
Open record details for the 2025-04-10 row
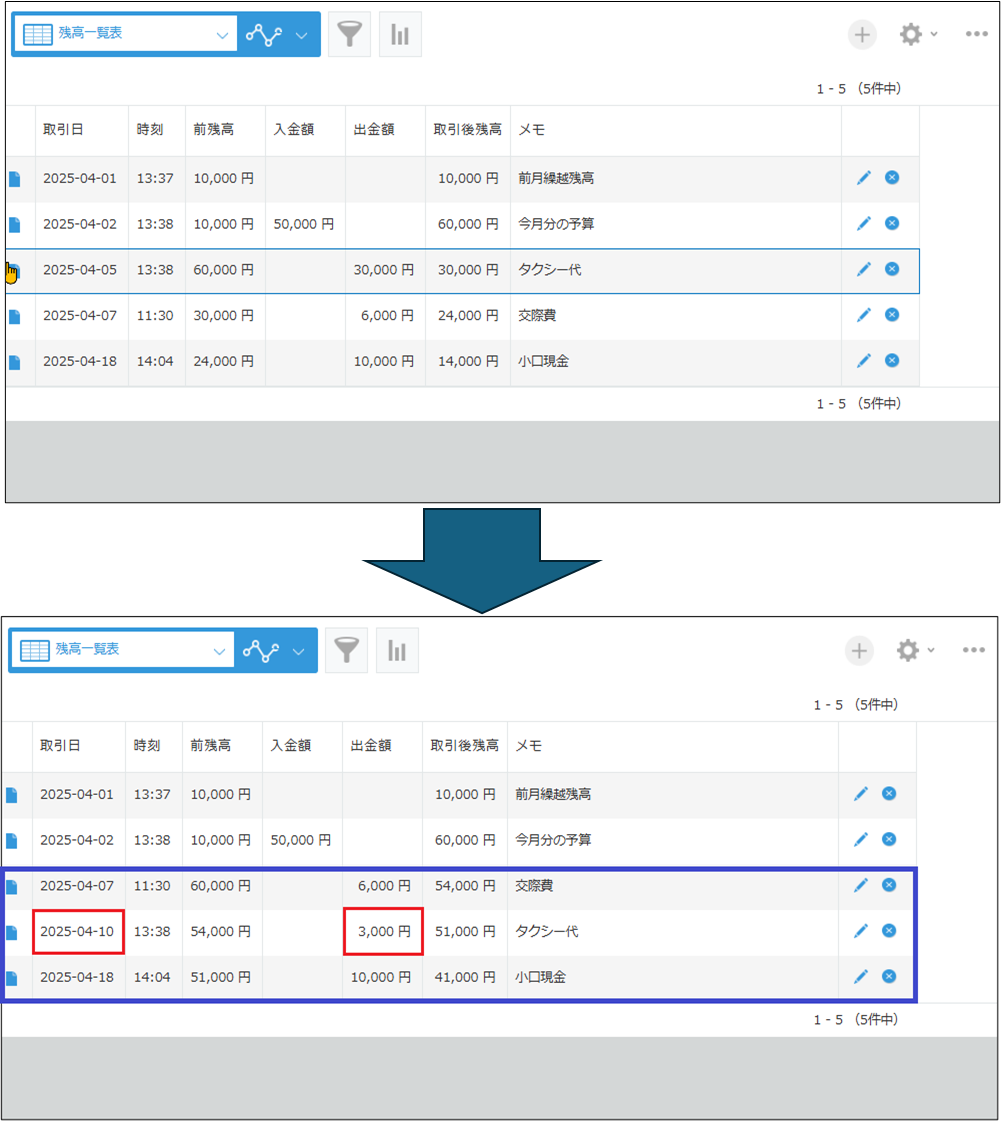12,932
